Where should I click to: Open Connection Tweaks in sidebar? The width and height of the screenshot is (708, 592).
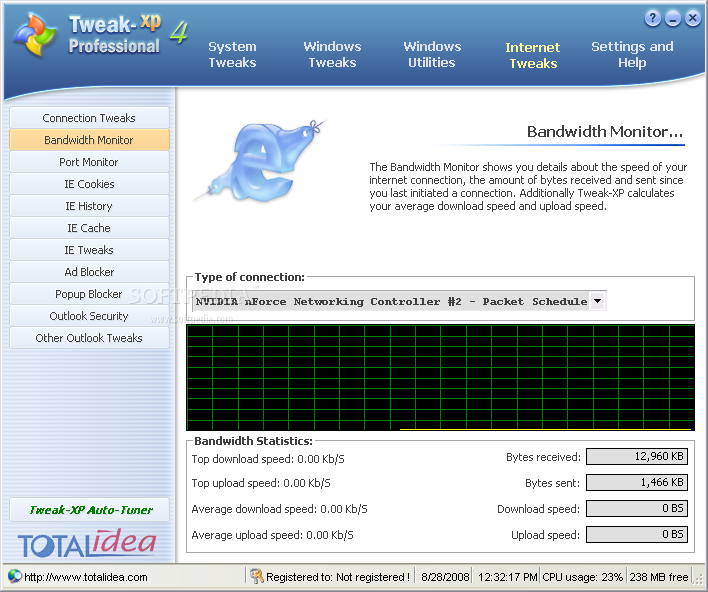89,118
